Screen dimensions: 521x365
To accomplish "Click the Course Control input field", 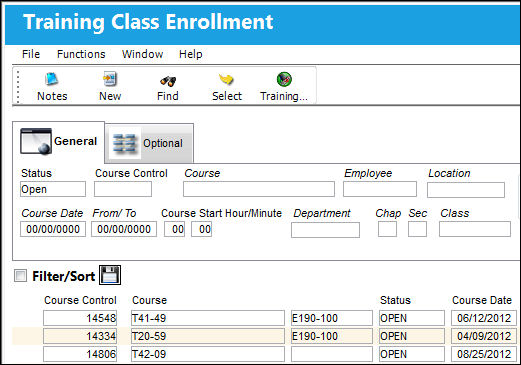I will (x=123, y=189).
